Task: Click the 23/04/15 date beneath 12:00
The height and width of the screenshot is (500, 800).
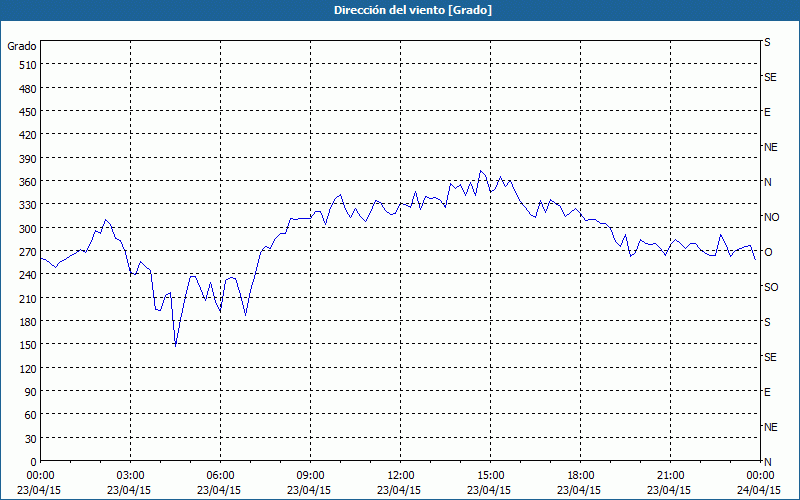Action: click(399, 490)
